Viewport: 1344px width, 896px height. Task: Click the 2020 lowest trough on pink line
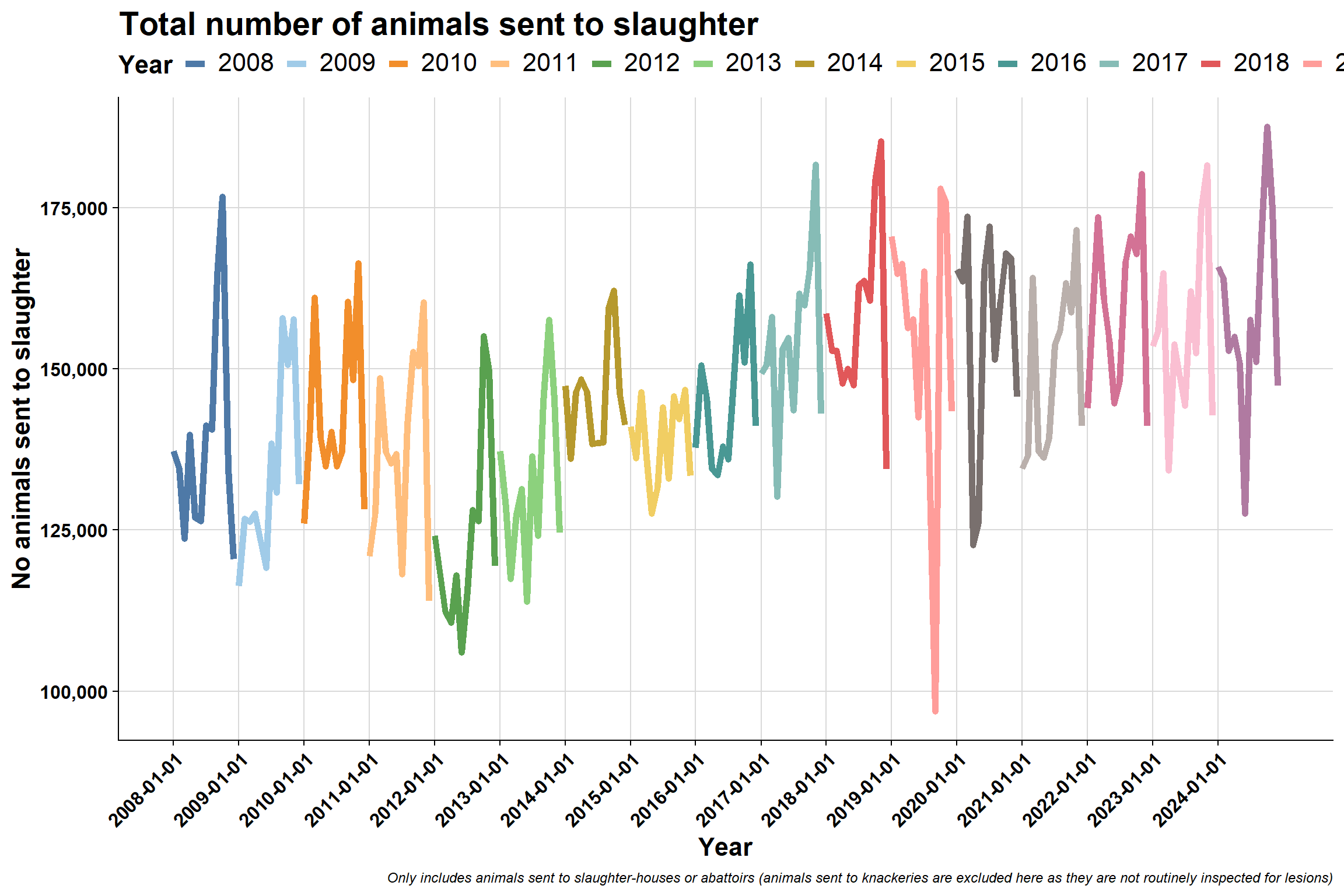(935, 711)
